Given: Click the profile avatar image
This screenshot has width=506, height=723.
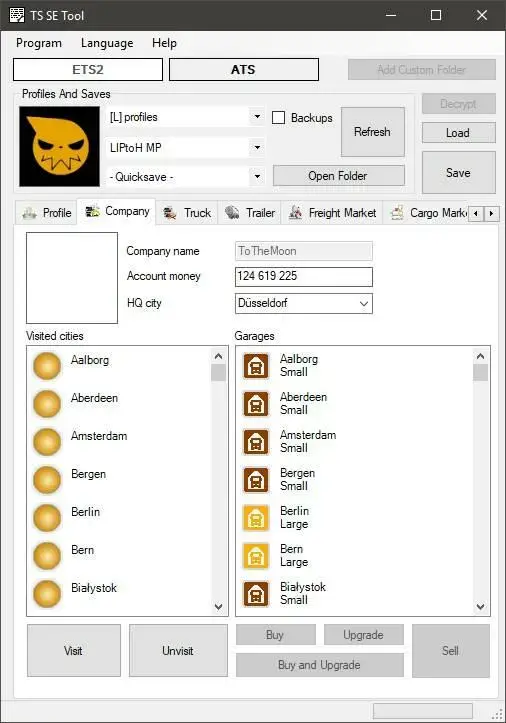Looking at the screenshot, I should click(60, 147).
